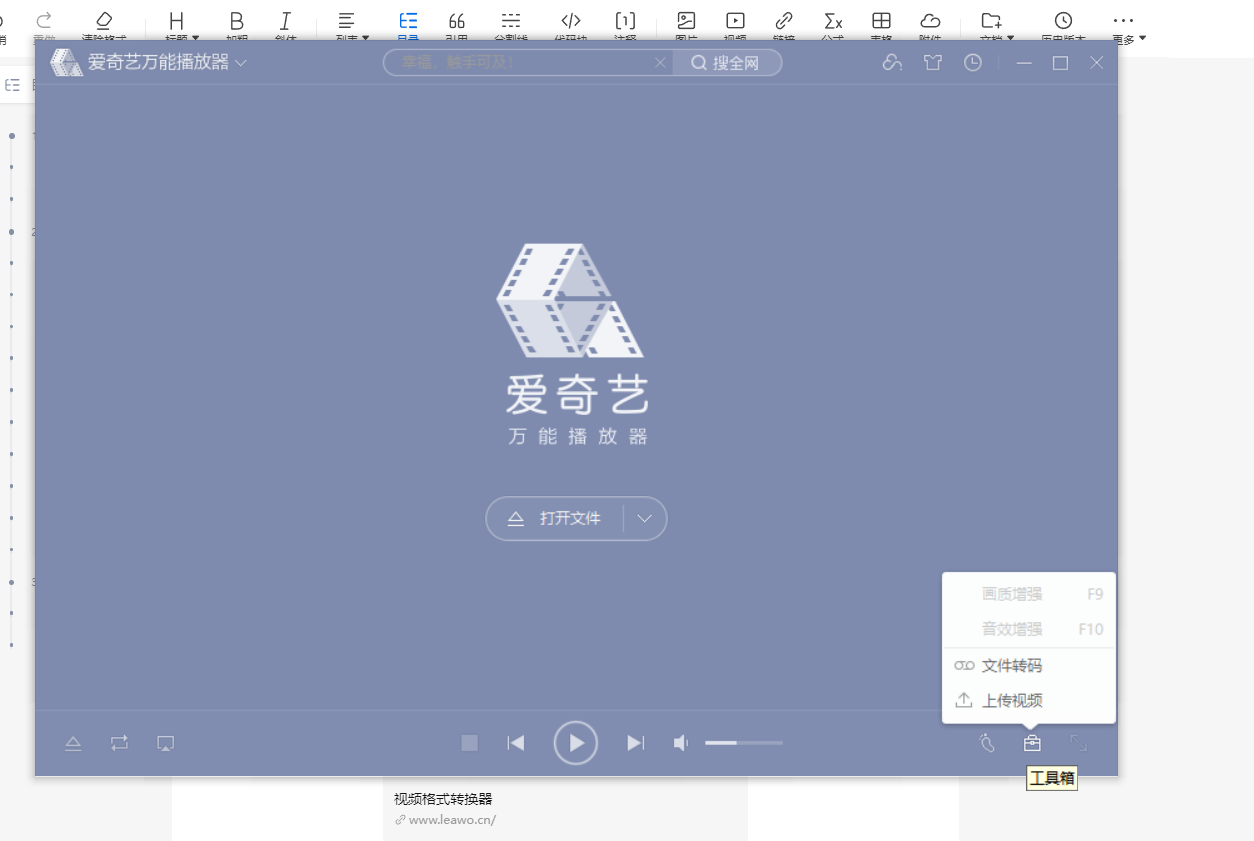1254x841 pixels.
Task: Click the 搜全网 search button
Action: [x=727, y=63]
